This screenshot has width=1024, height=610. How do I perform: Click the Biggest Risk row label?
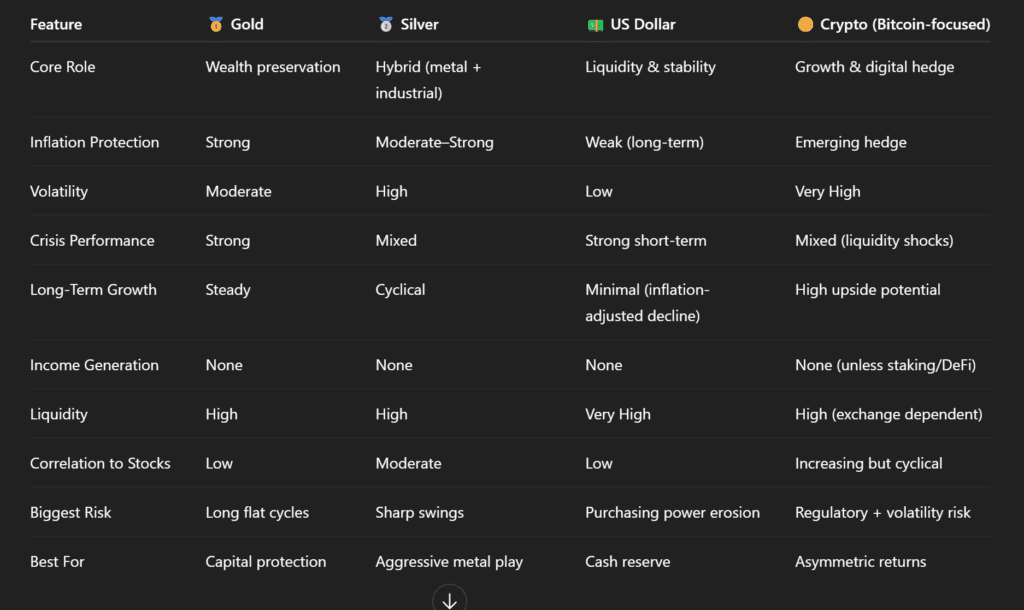(x=71, y=512)
